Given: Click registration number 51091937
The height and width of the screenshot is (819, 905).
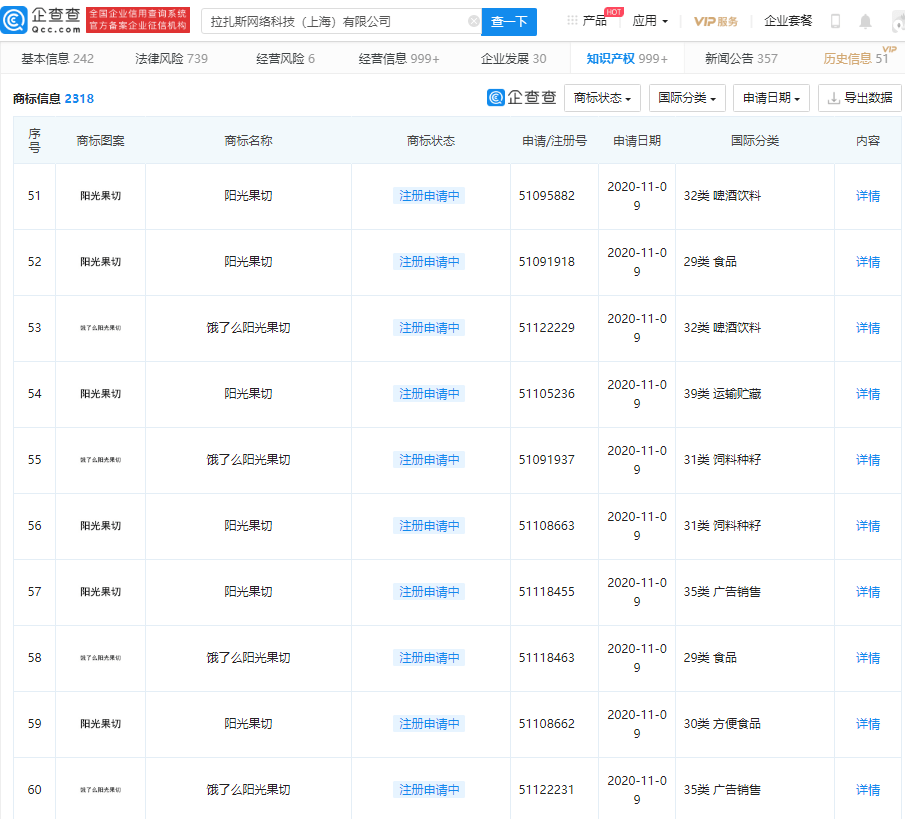Looking at the screenshot, I should 547,459.
